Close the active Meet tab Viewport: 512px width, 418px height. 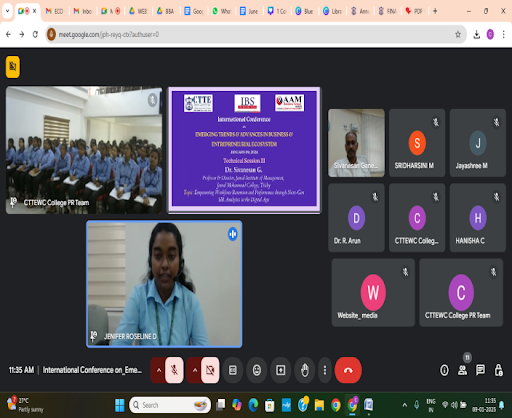34,11
